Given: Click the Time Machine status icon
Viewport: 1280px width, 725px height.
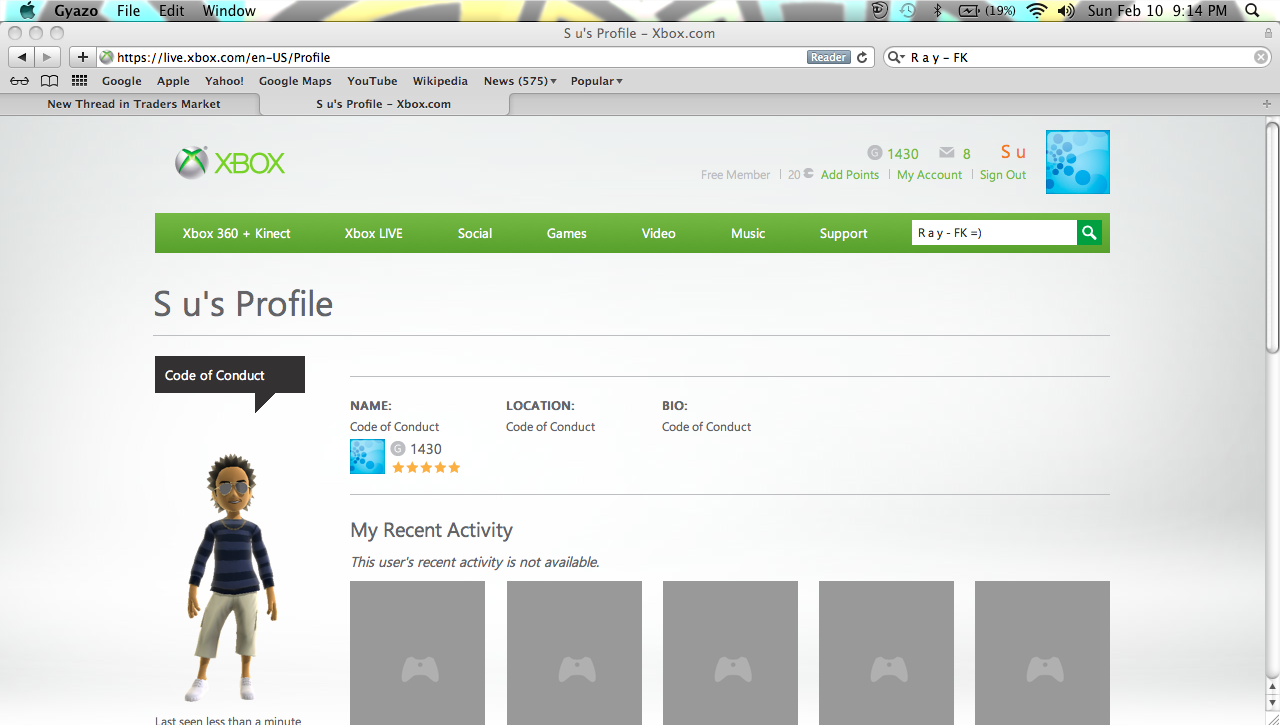Looking at the screenshot, I should [x=907, y=11].
